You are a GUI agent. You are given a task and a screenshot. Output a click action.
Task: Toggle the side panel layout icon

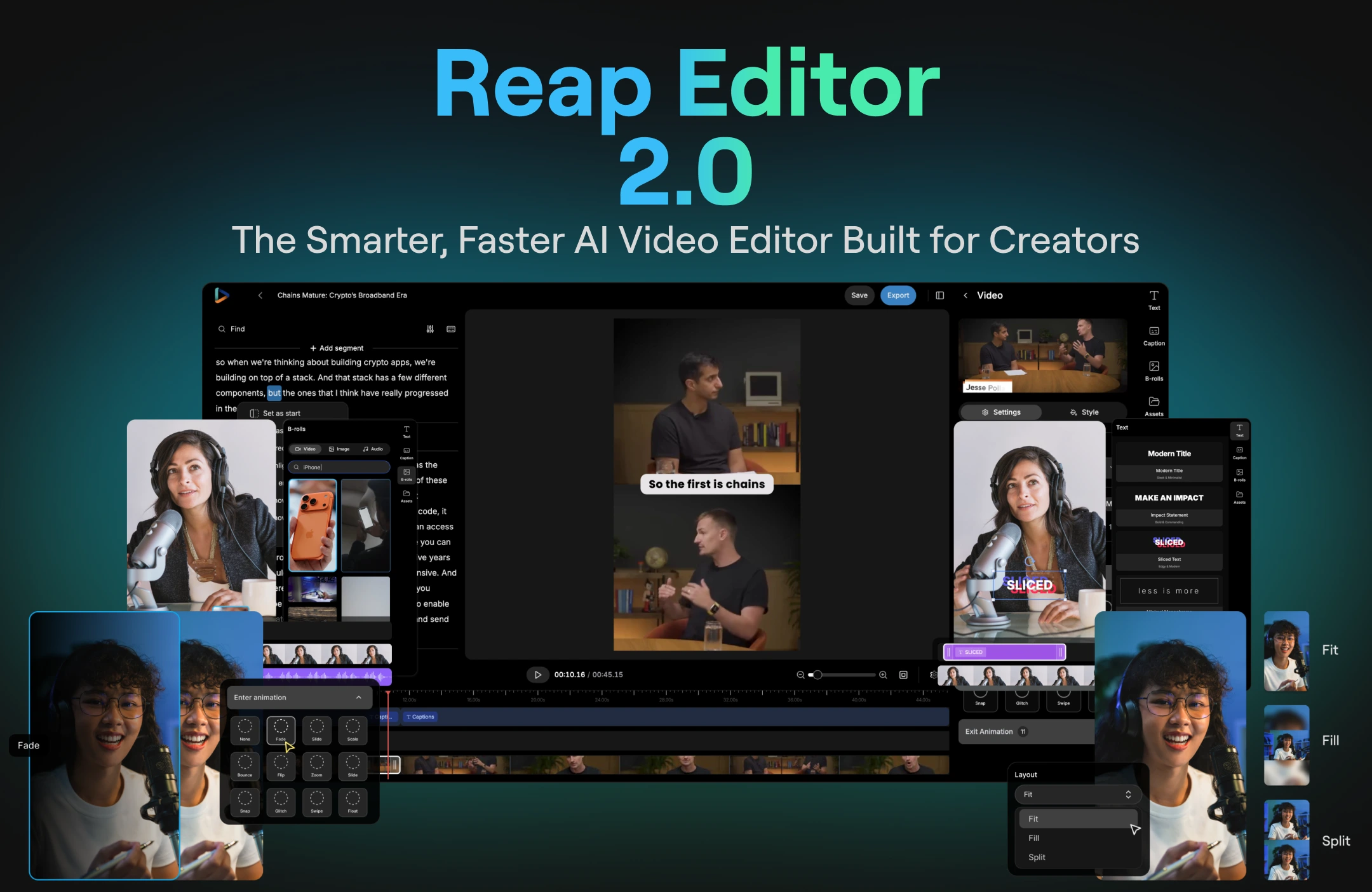pyautogui.click(x=939, y=295)
